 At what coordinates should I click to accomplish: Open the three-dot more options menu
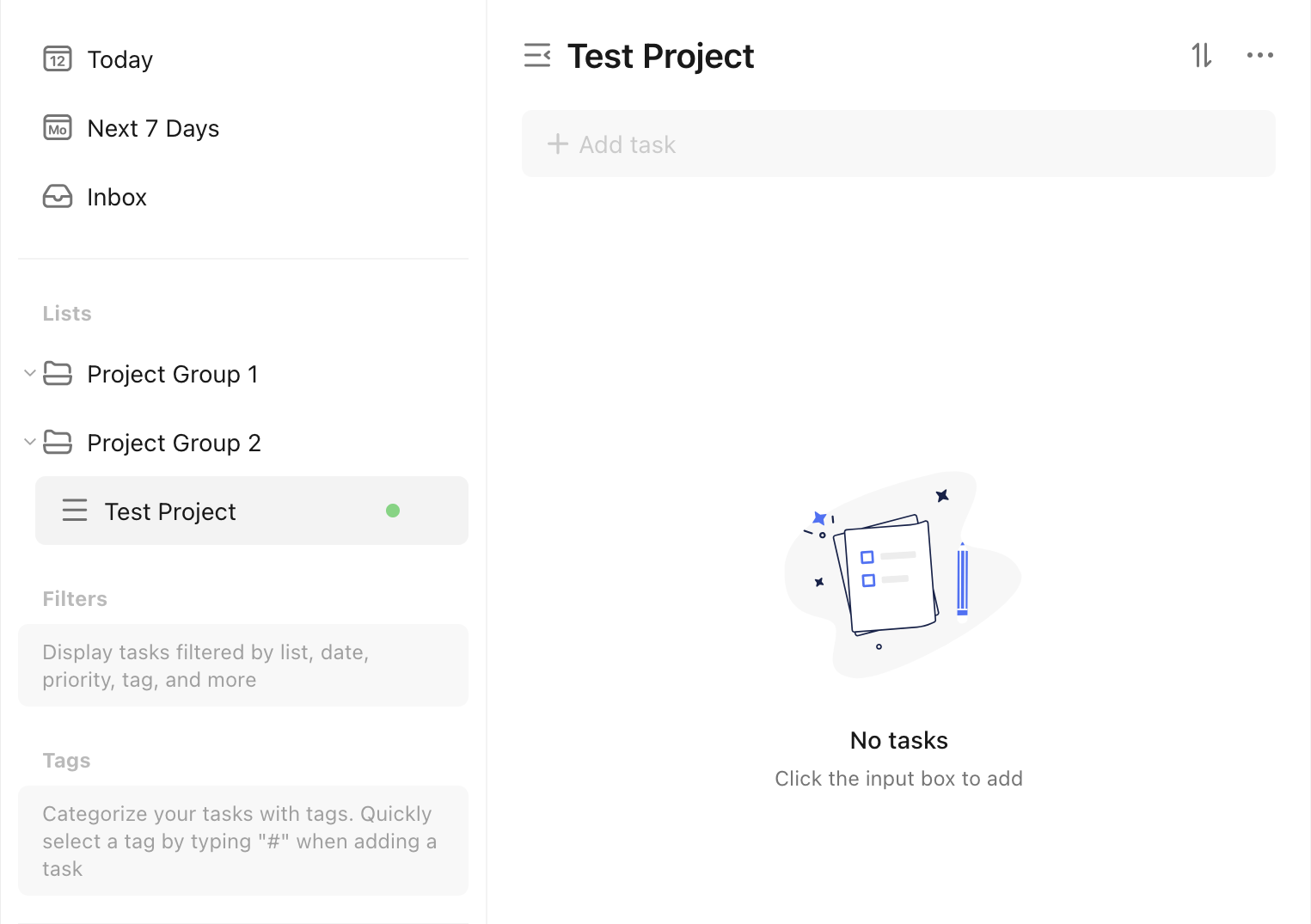pyautogui.click(x=1260, y=55)
